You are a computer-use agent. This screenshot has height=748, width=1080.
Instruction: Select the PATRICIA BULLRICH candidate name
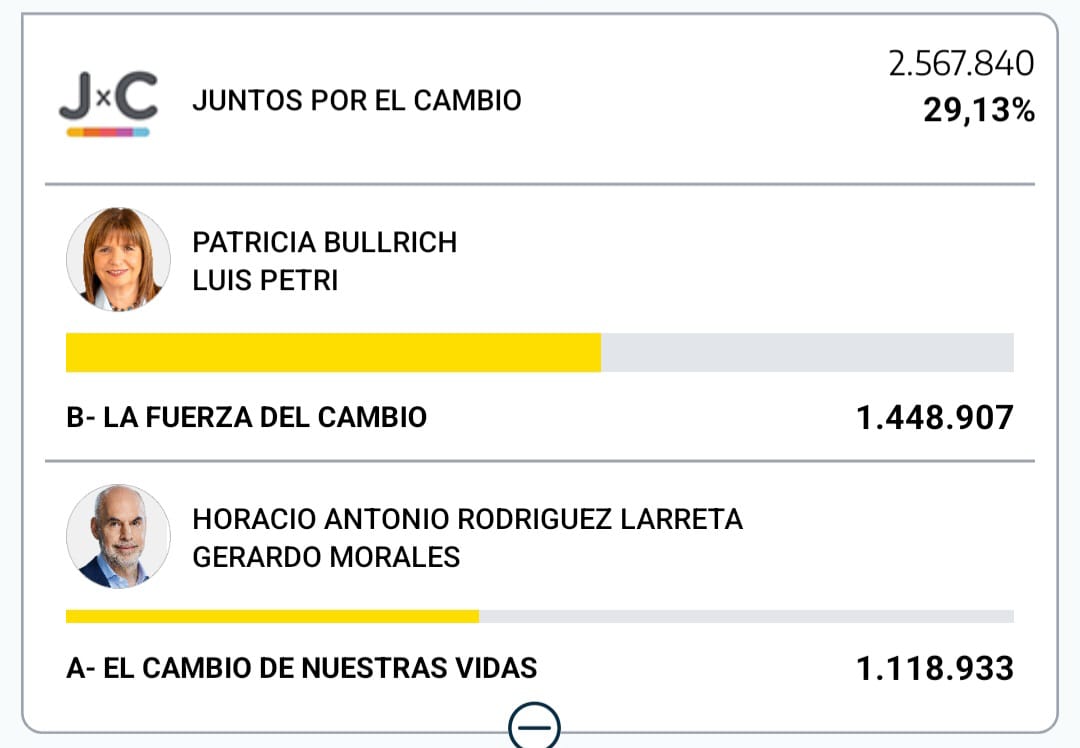(x=324, y=243)
